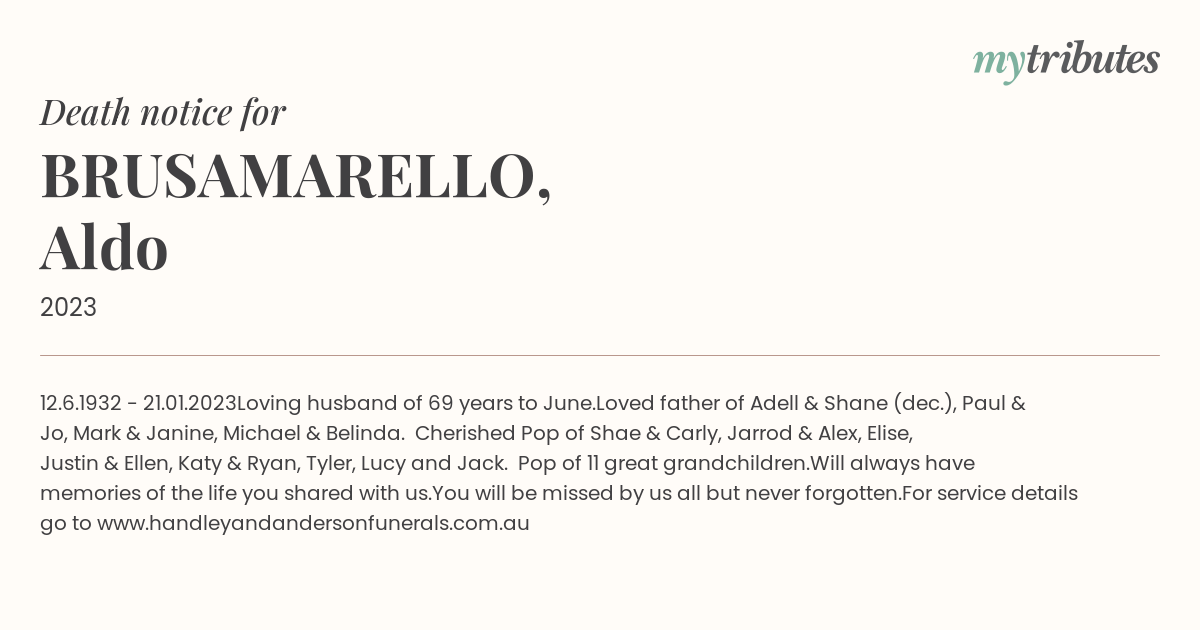Click the mytributes logo
The image size is (1200, 630).
[1066, 61]
